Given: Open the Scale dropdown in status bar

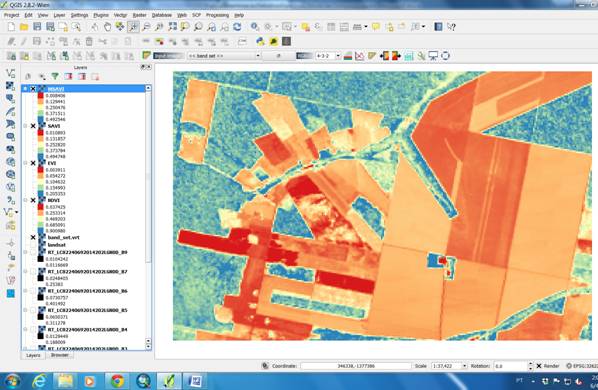Looking at the screenshot, I should [464, 366].
